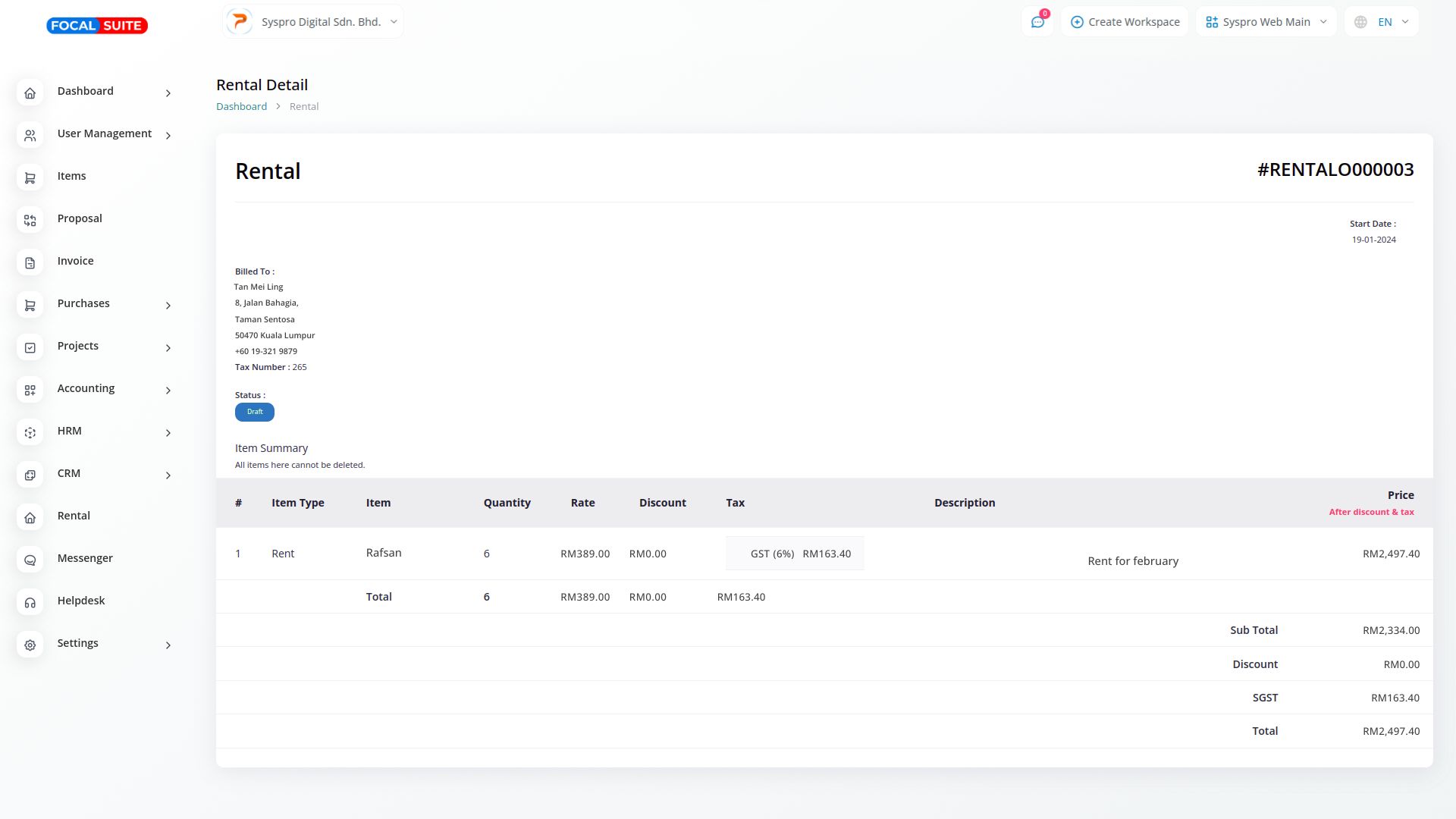Click the Items cart icon

point(30,178)
